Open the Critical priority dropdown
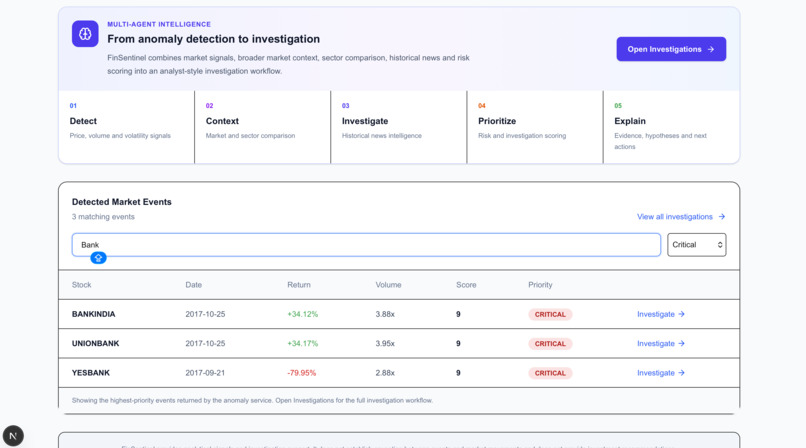The height and width of the screenshot is (448, 806). (x=697, y=245)
